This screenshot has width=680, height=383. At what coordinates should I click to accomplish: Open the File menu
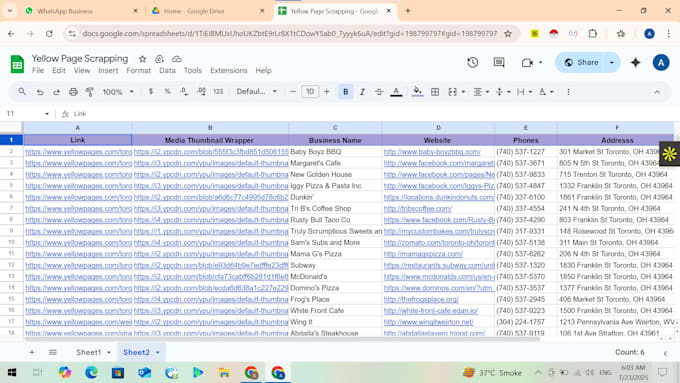tap(38, 70)
